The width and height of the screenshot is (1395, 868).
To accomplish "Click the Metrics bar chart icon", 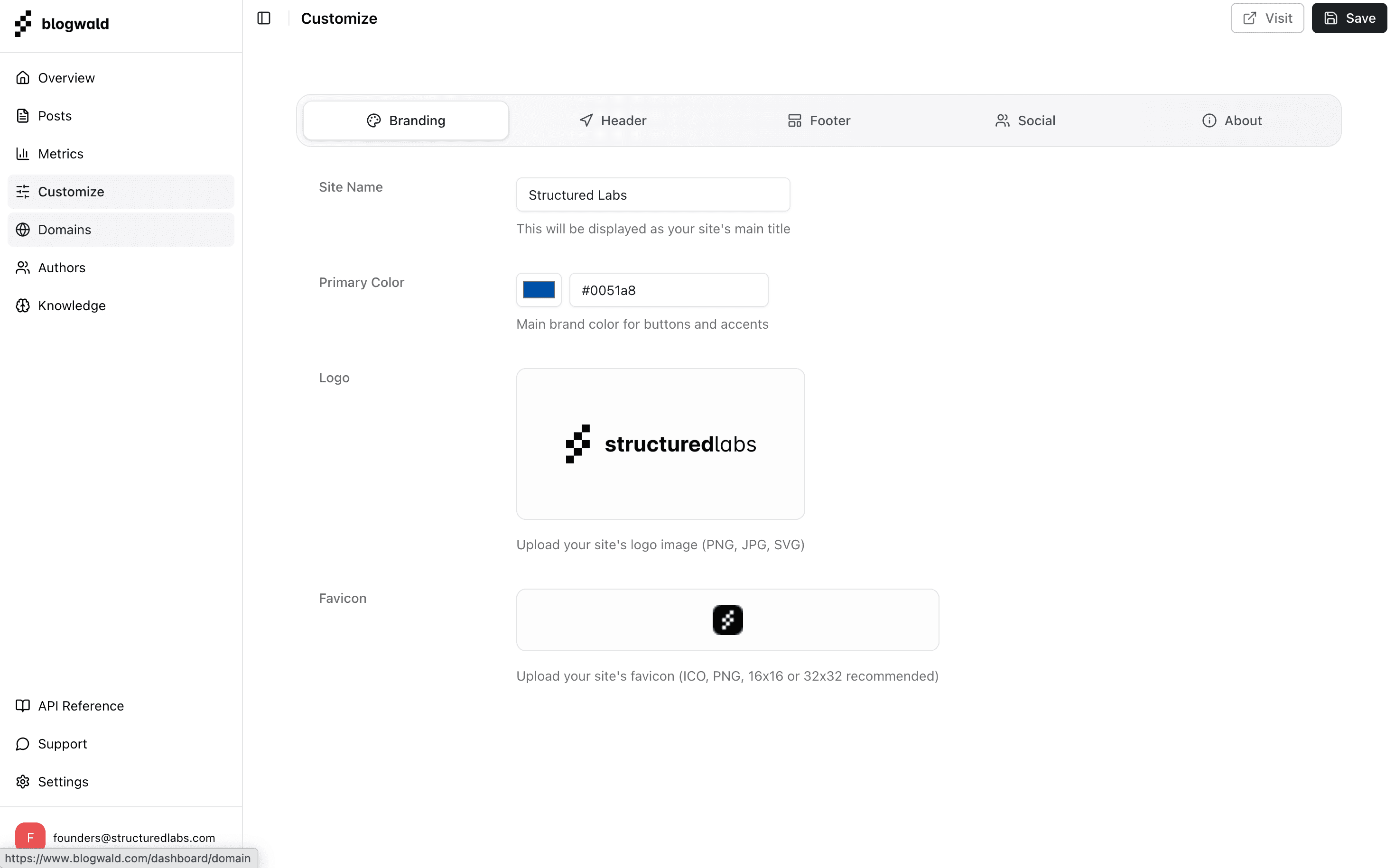I will point(23,153).
